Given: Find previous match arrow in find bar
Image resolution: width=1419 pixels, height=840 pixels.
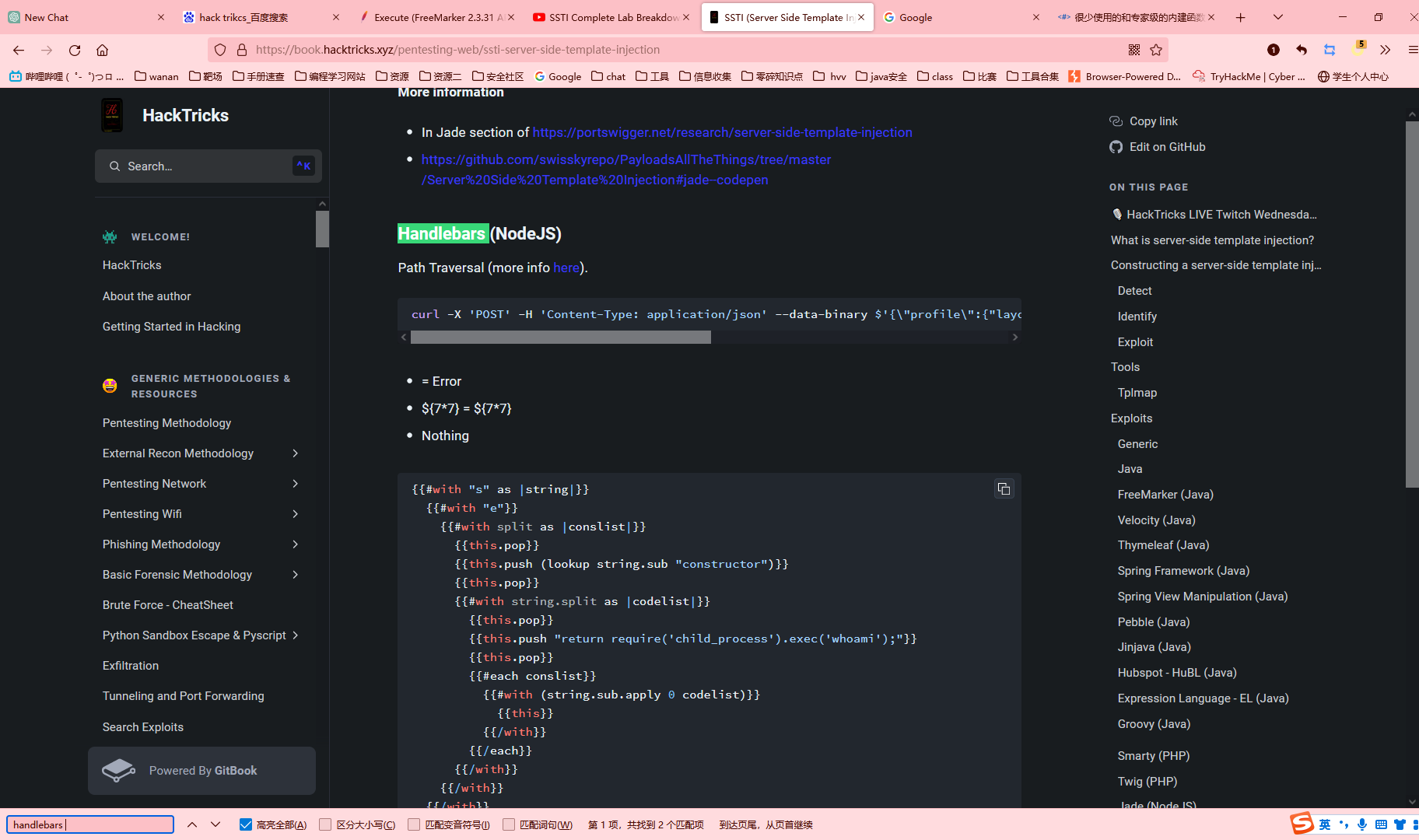Looking at the screenshot, I should [192, 824].
